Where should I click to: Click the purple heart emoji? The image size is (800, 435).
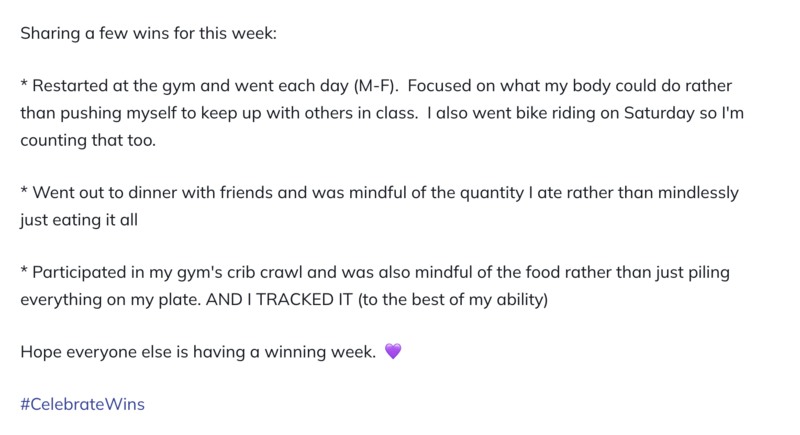point(393,351)
